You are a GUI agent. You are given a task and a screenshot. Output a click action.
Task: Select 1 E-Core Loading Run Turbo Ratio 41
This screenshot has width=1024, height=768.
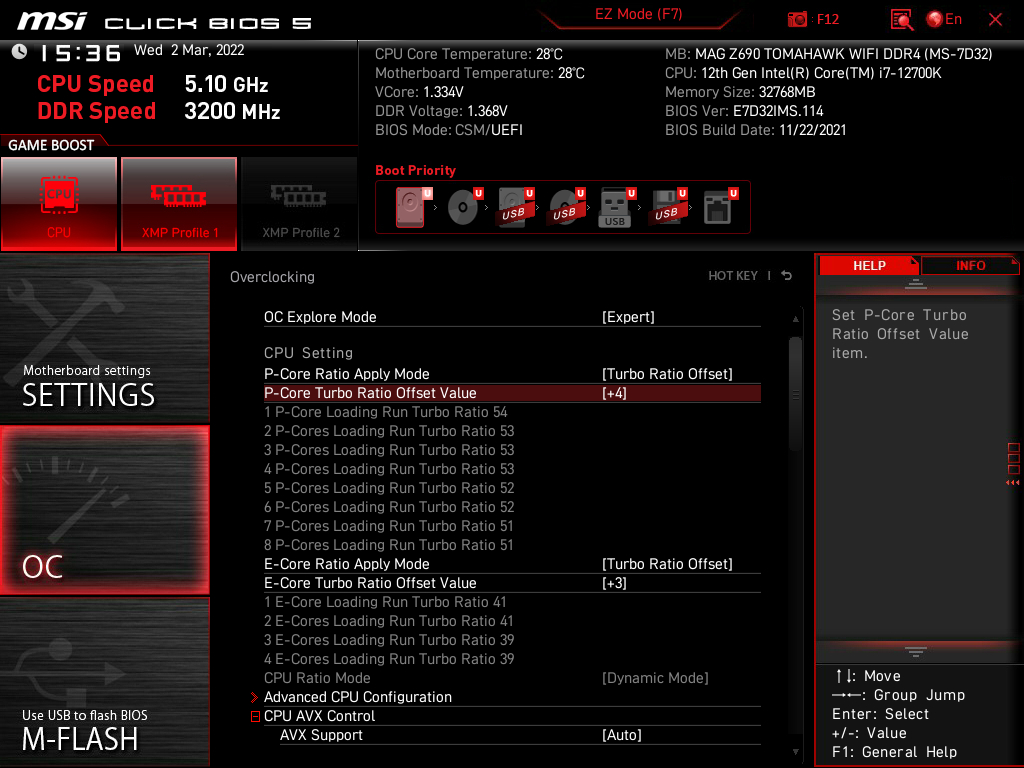pos(385,601)
